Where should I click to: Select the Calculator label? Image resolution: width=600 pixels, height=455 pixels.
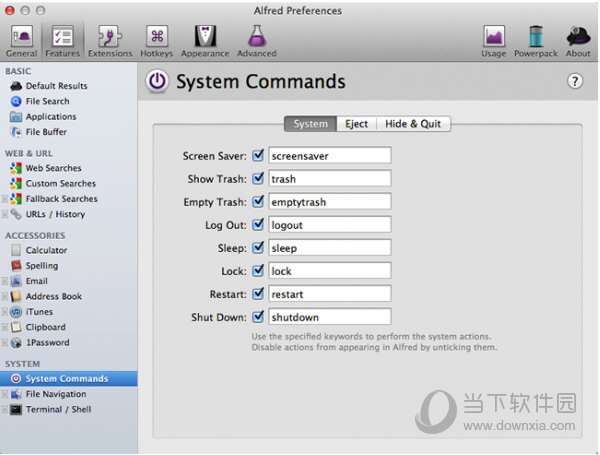pyautogui.click(x=46, y=250)
